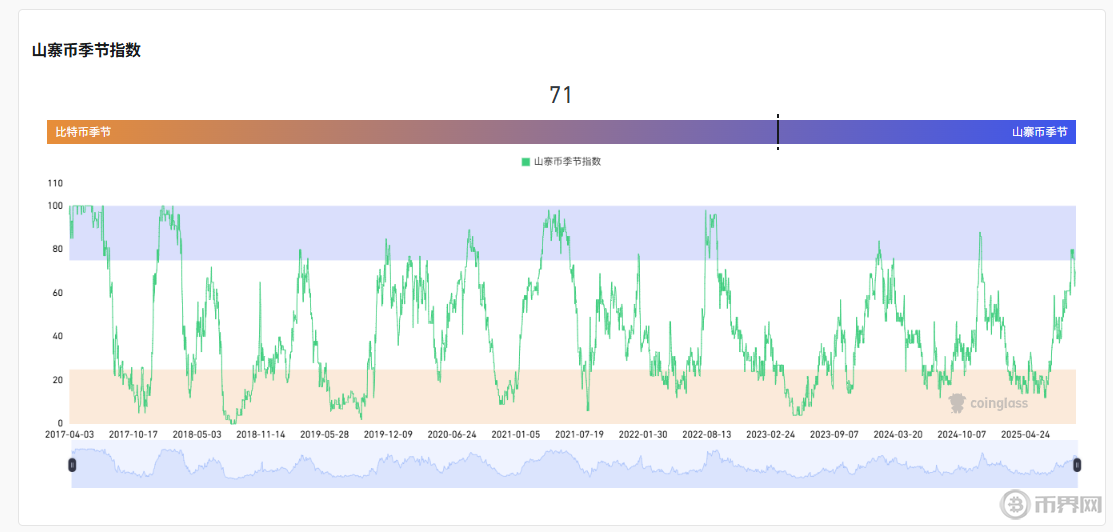
Task: Click the chart heading 山寨币季节指数 at top-left
Action: [86, 51]
